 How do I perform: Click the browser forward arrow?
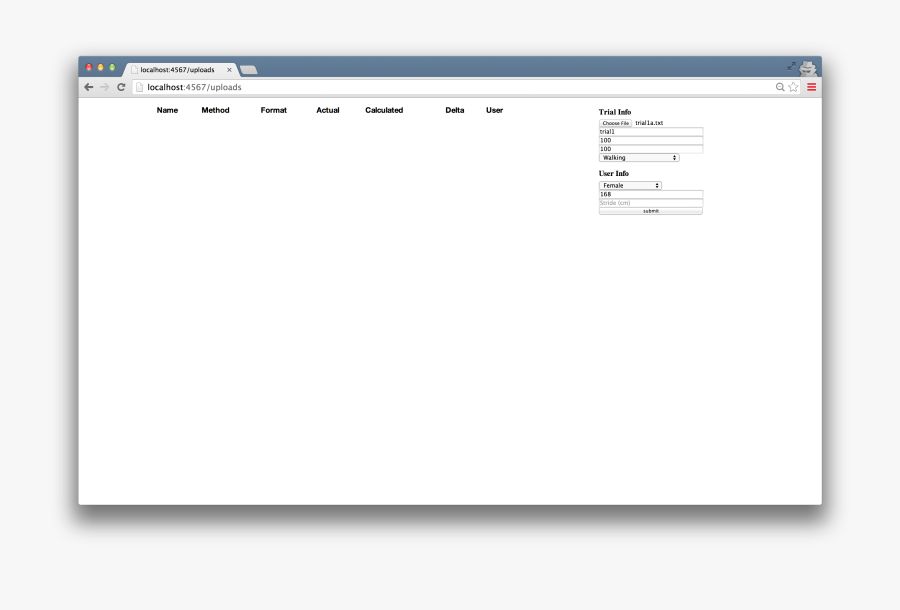click(104, 87)
